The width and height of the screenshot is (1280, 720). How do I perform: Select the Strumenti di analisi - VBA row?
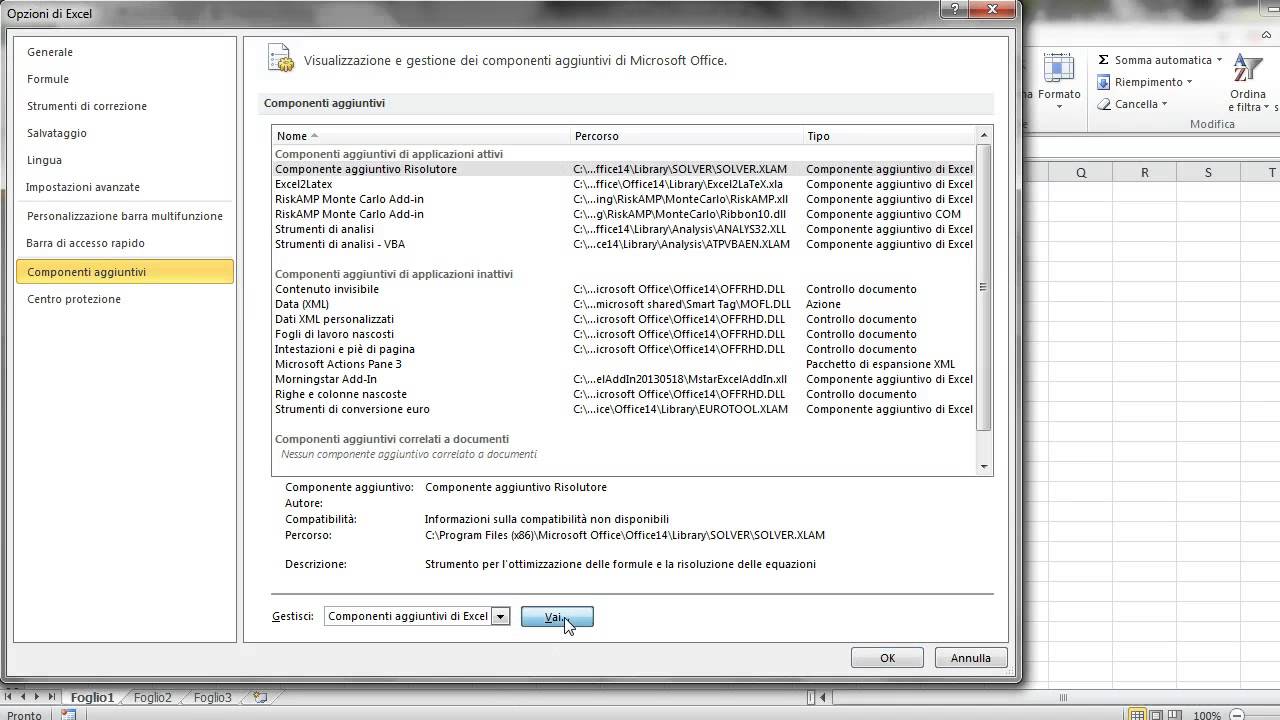(624, 244)
